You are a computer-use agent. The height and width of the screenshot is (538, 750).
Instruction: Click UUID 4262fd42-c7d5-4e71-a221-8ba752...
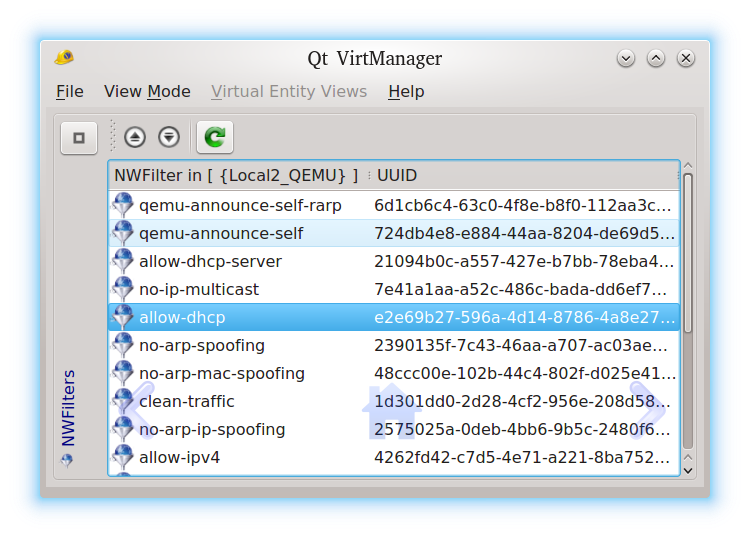click(x=522, y=457)
